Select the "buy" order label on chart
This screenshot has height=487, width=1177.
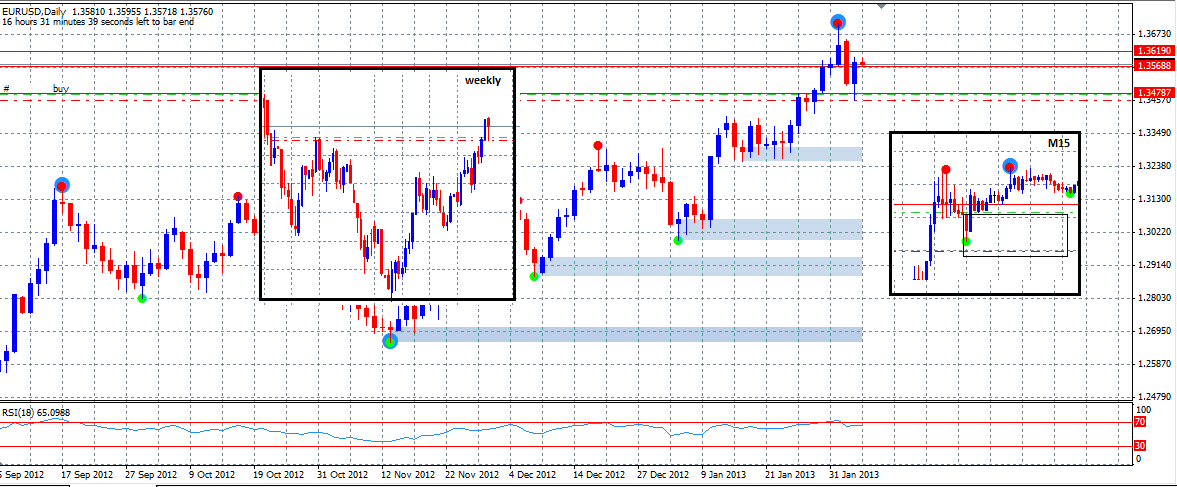[x=61, y=89]
